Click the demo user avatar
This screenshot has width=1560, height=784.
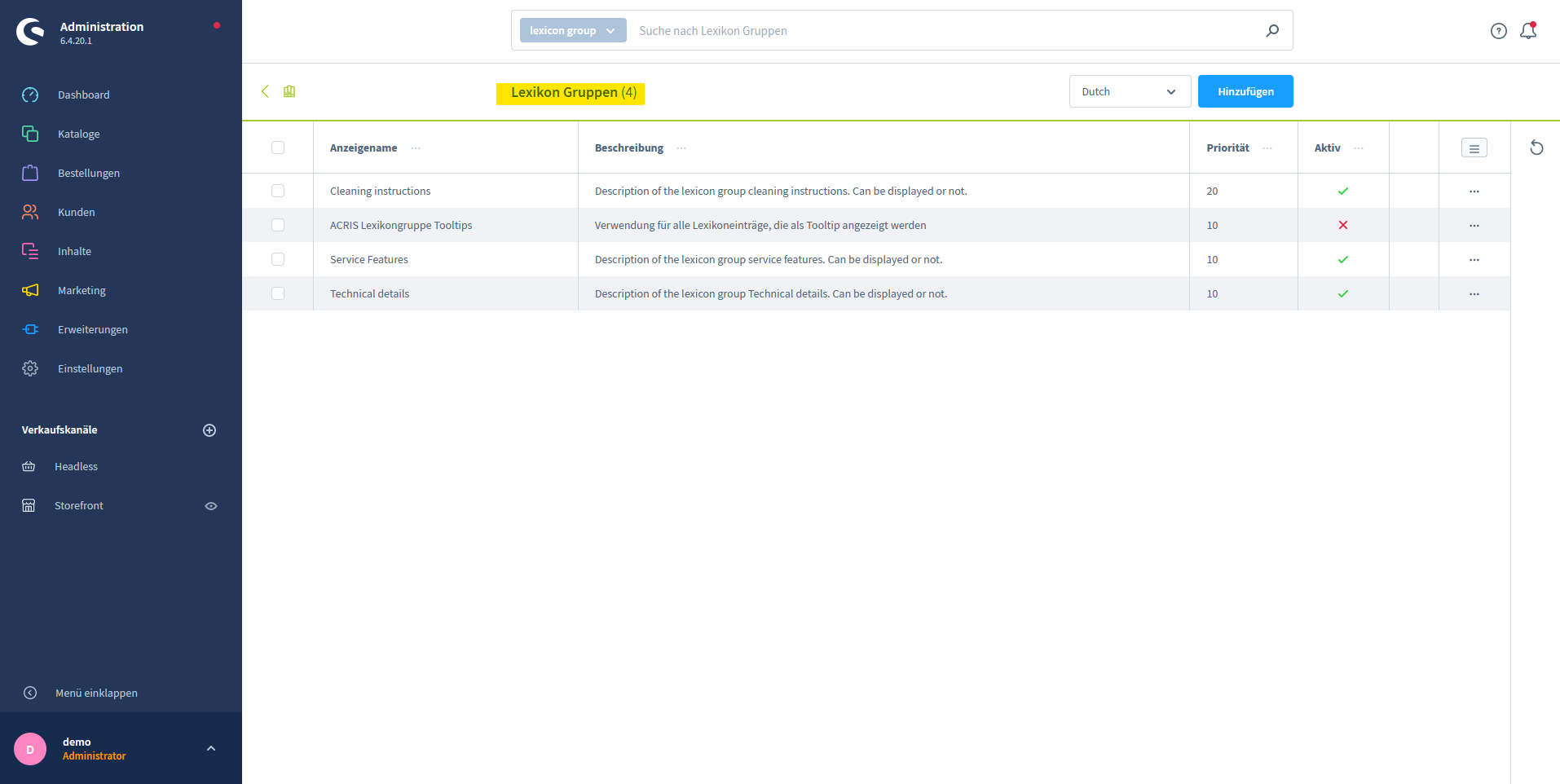(30, 749)
